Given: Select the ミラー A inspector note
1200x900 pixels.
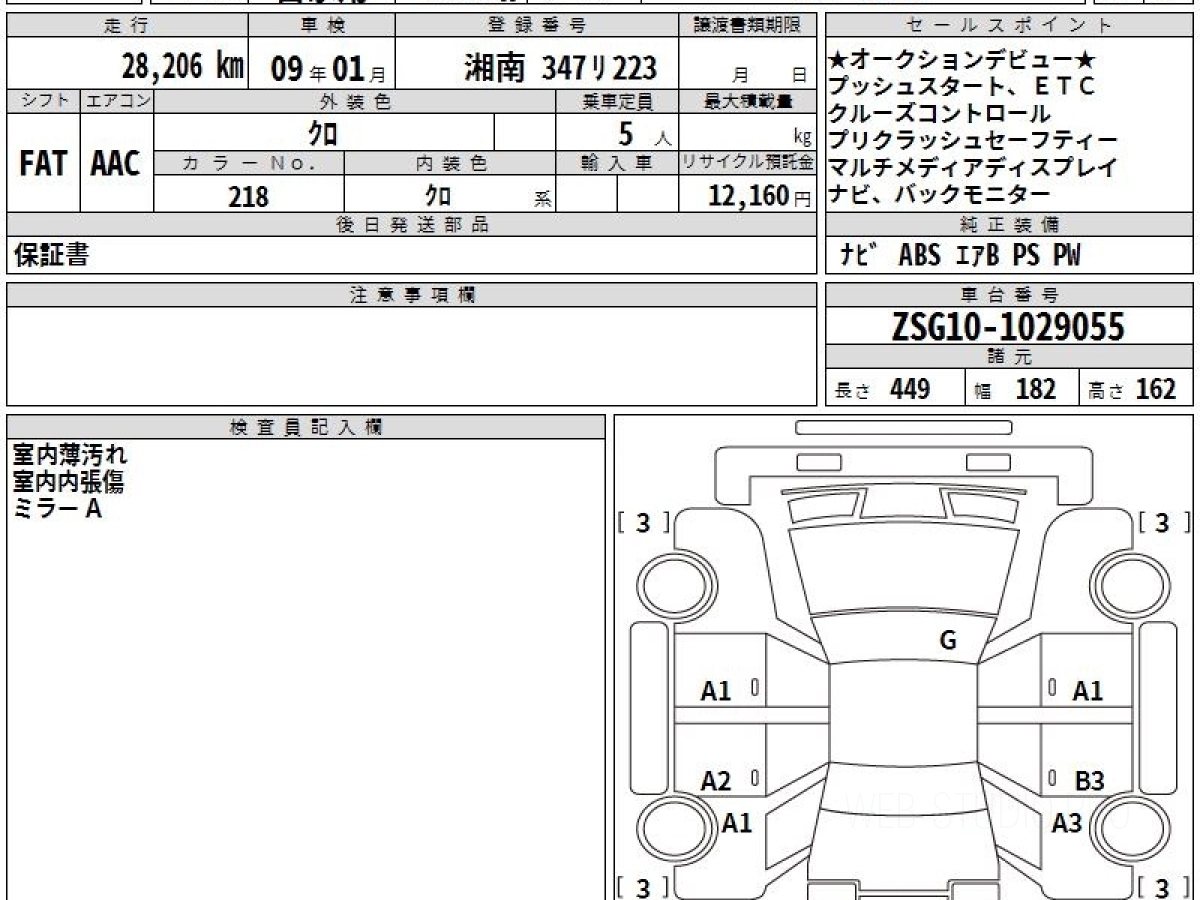Looking at the screenshot, I should (58, 508).
